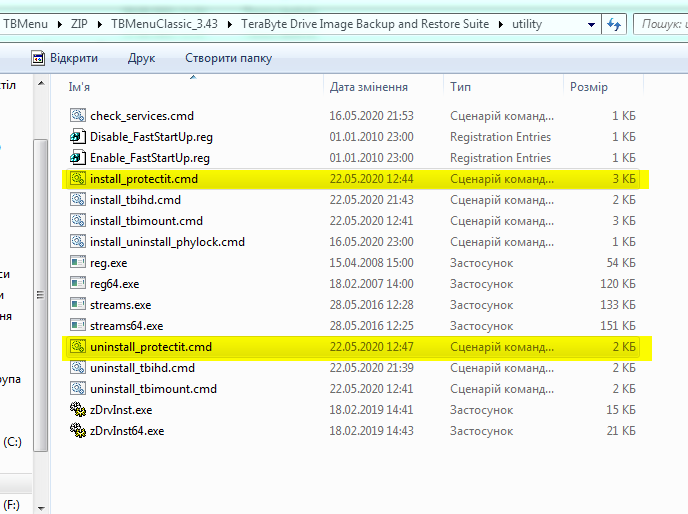Go to TBMenu folder in breadcrumb
The image size is (688, 514).
(x=25, y=24)
